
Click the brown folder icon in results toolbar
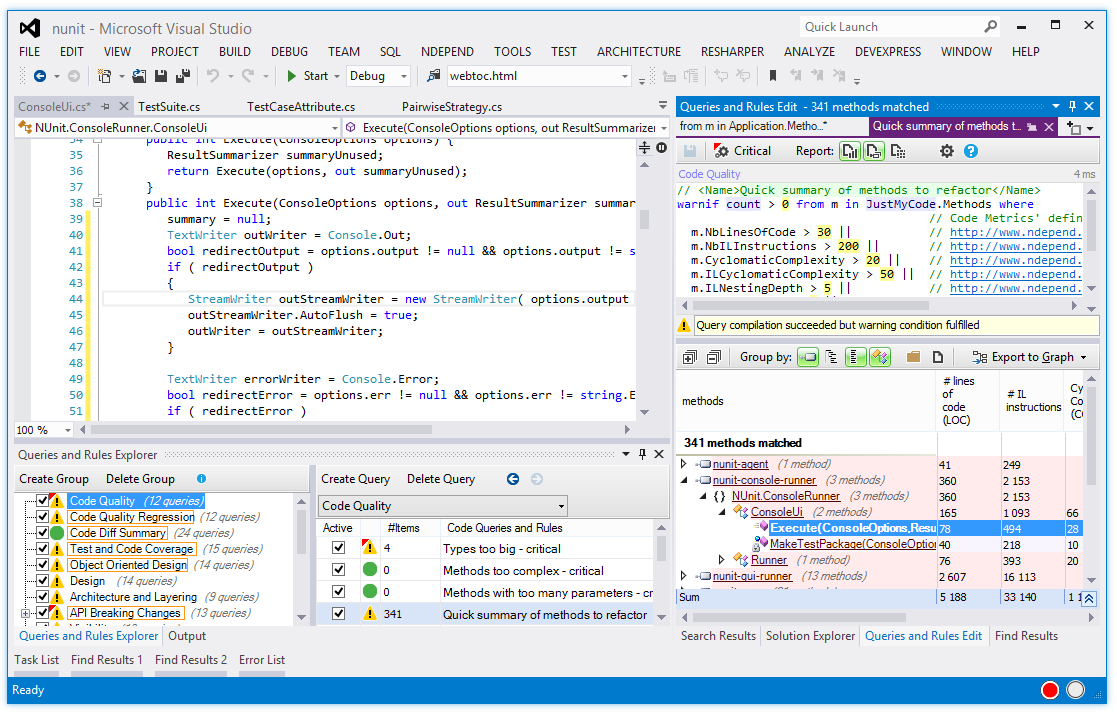tap(913, 357)
